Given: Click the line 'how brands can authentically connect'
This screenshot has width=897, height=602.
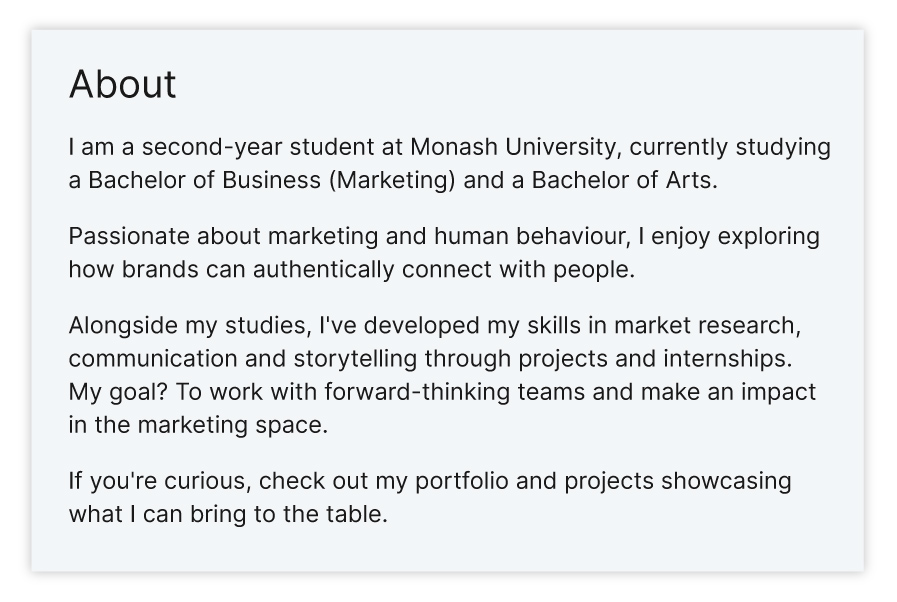Looking at the screenshot, I should [x=352, y=270].
